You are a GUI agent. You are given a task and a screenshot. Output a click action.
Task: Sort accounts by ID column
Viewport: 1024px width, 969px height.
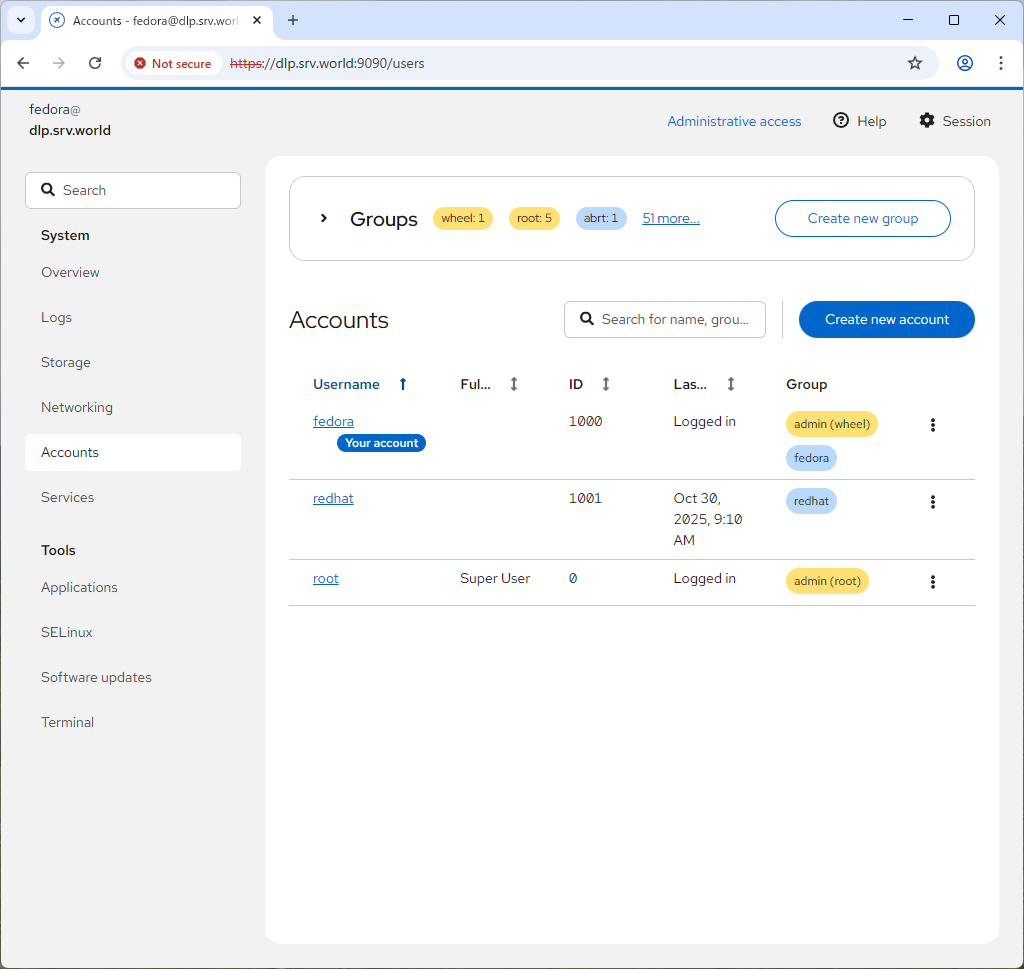click(x=605, y=384)
